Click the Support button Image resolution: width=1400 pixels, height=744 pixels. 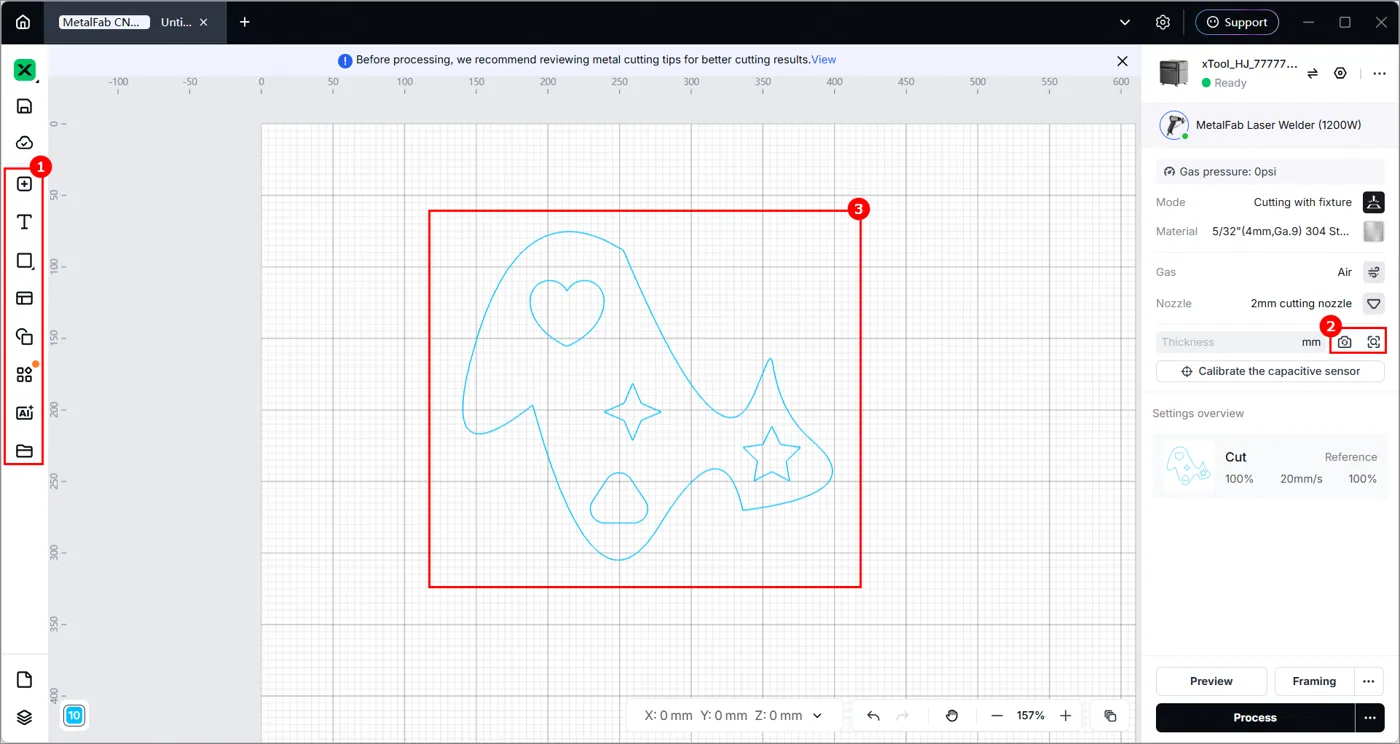(x=1237, y=22)
